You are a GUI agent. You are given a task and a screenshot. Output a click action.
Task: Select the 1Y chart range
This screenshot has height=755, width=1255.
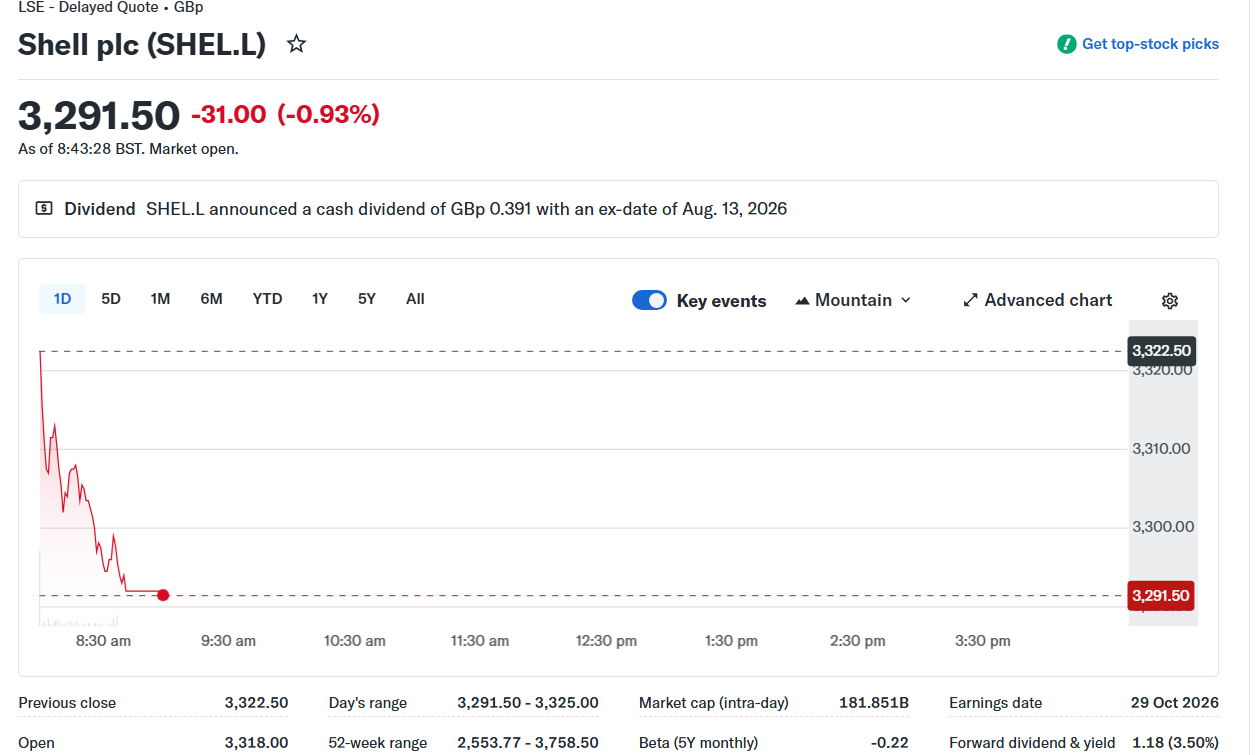click(x=320, y=299)
